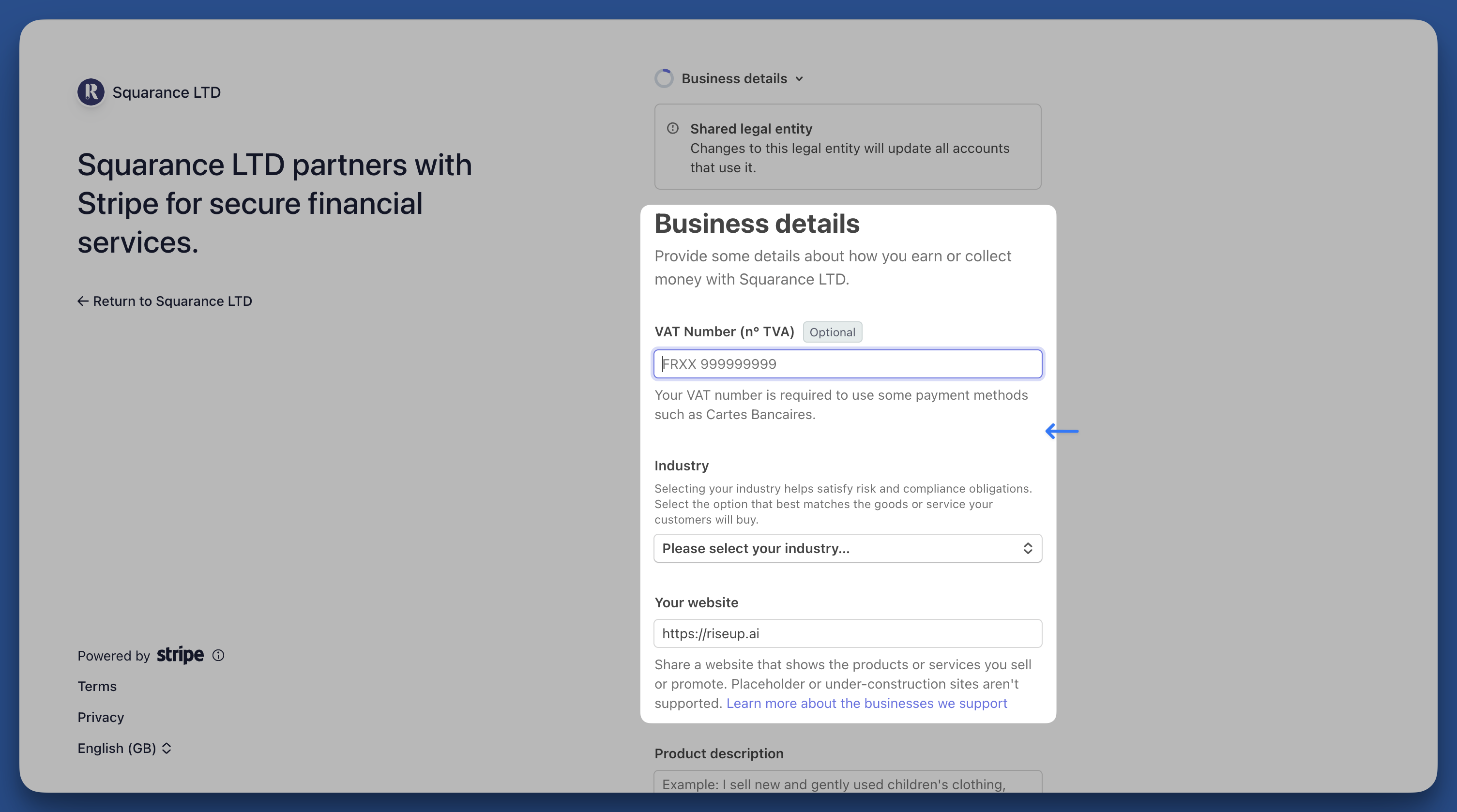Screen dimensions: 1457x812
Task: Click the Squarance LTD company name text
Action: tap(167, 92)
